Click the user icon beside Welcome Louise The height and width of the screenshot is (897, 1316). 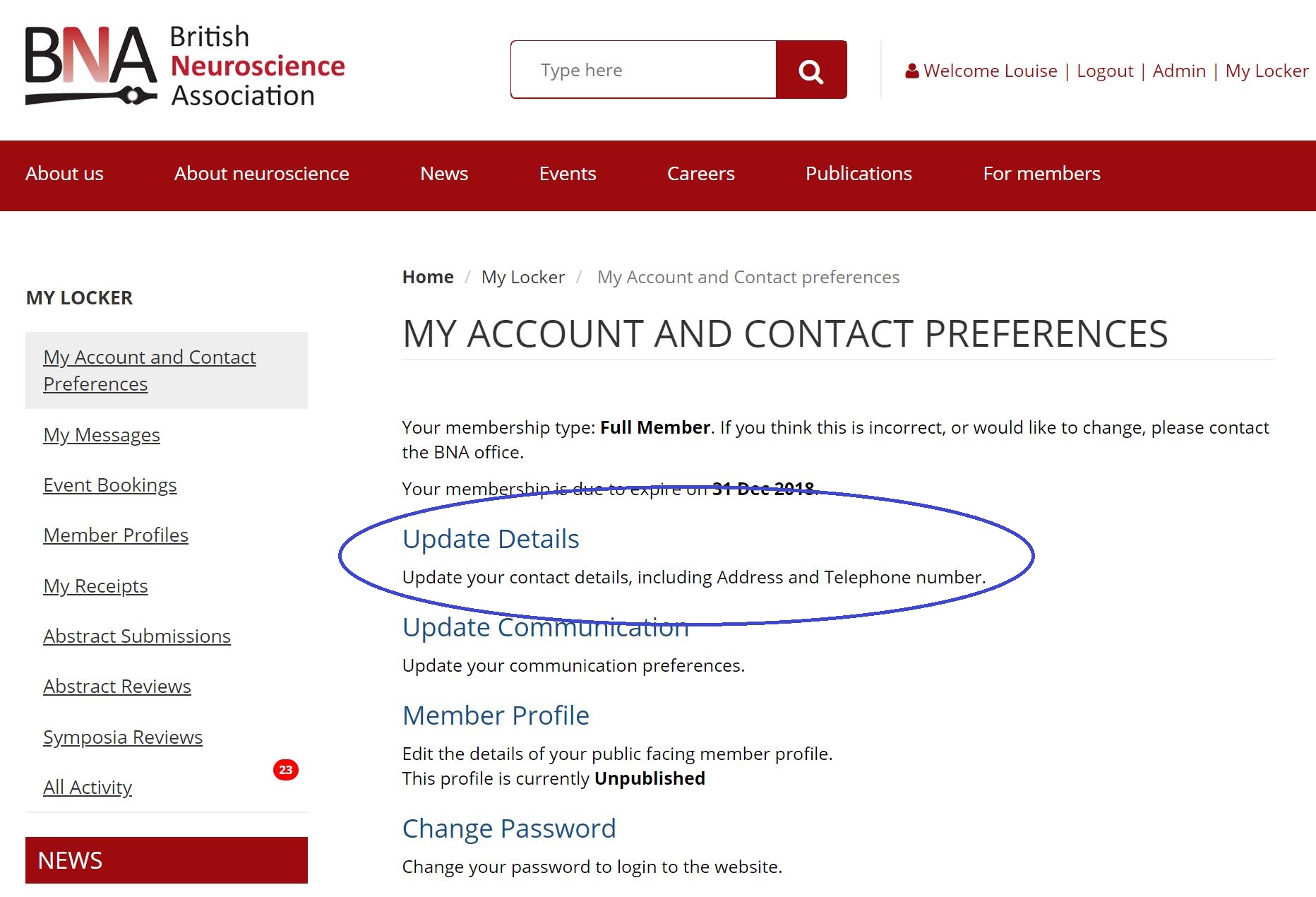pyautogui.click(x=911, y=71)
